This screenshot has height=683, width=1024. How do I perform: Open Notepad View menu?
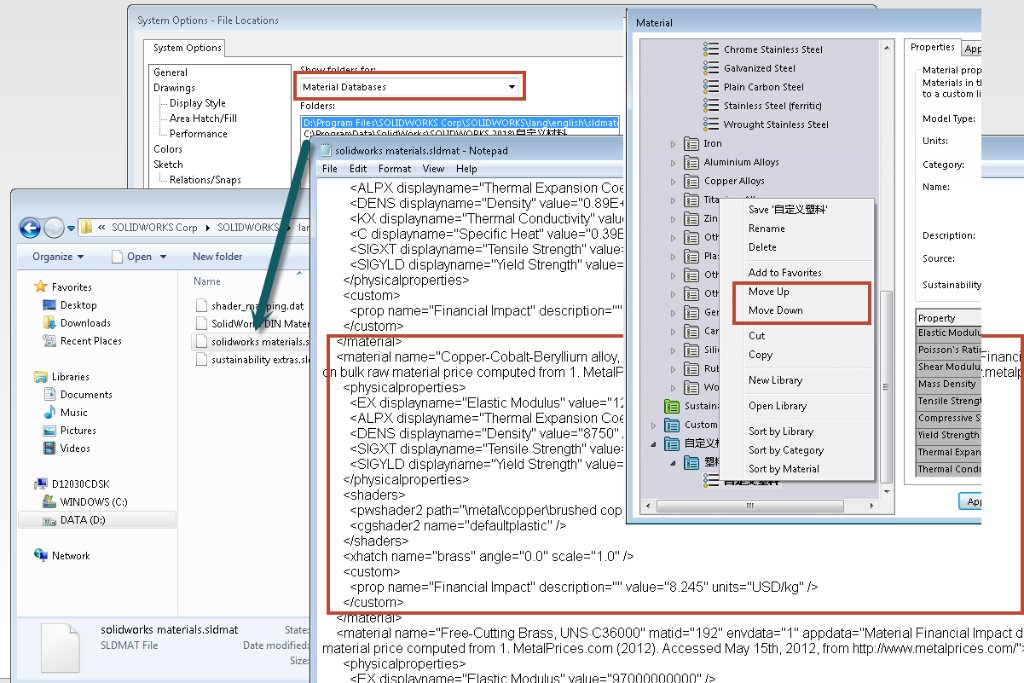(x=433, y=168)
